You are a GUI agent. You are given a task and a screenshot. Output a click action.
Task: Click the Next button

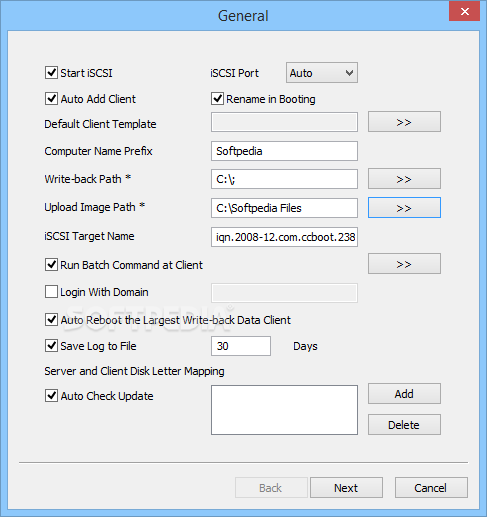point(346,488)
